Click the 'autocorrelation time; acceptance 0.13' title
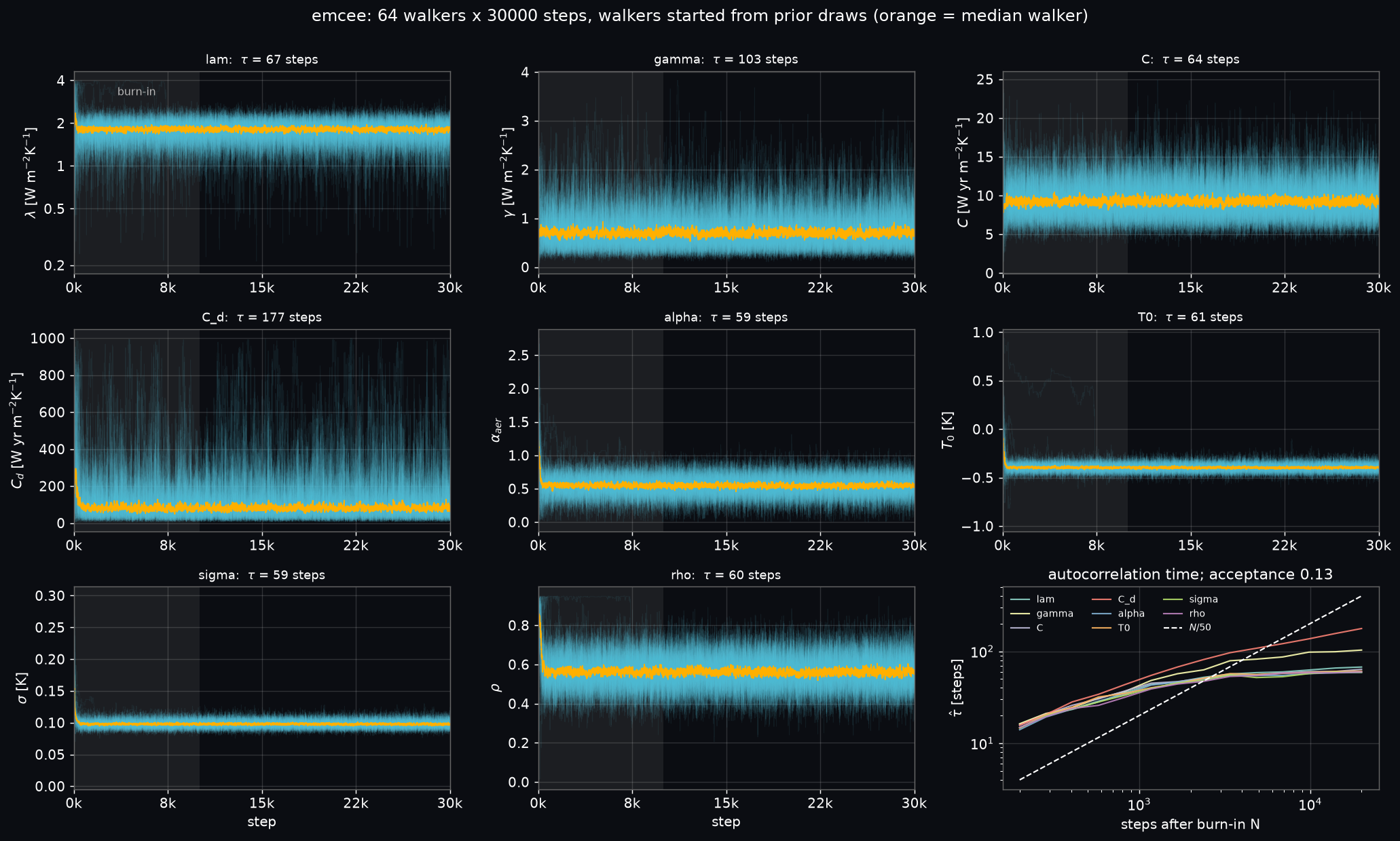The width and height of the screenshot is (1400, 841). click(1190, 575)
